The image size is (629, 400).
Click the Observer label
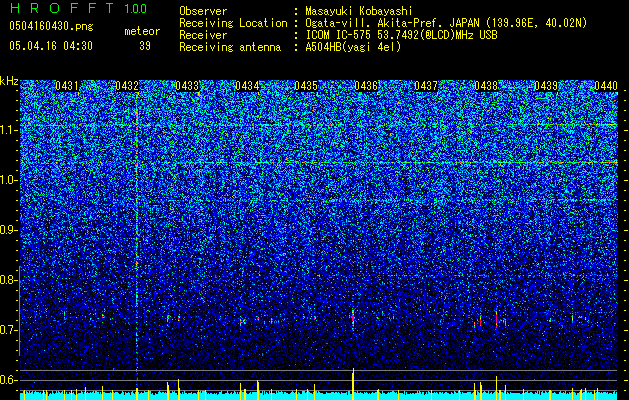point(203,11)
